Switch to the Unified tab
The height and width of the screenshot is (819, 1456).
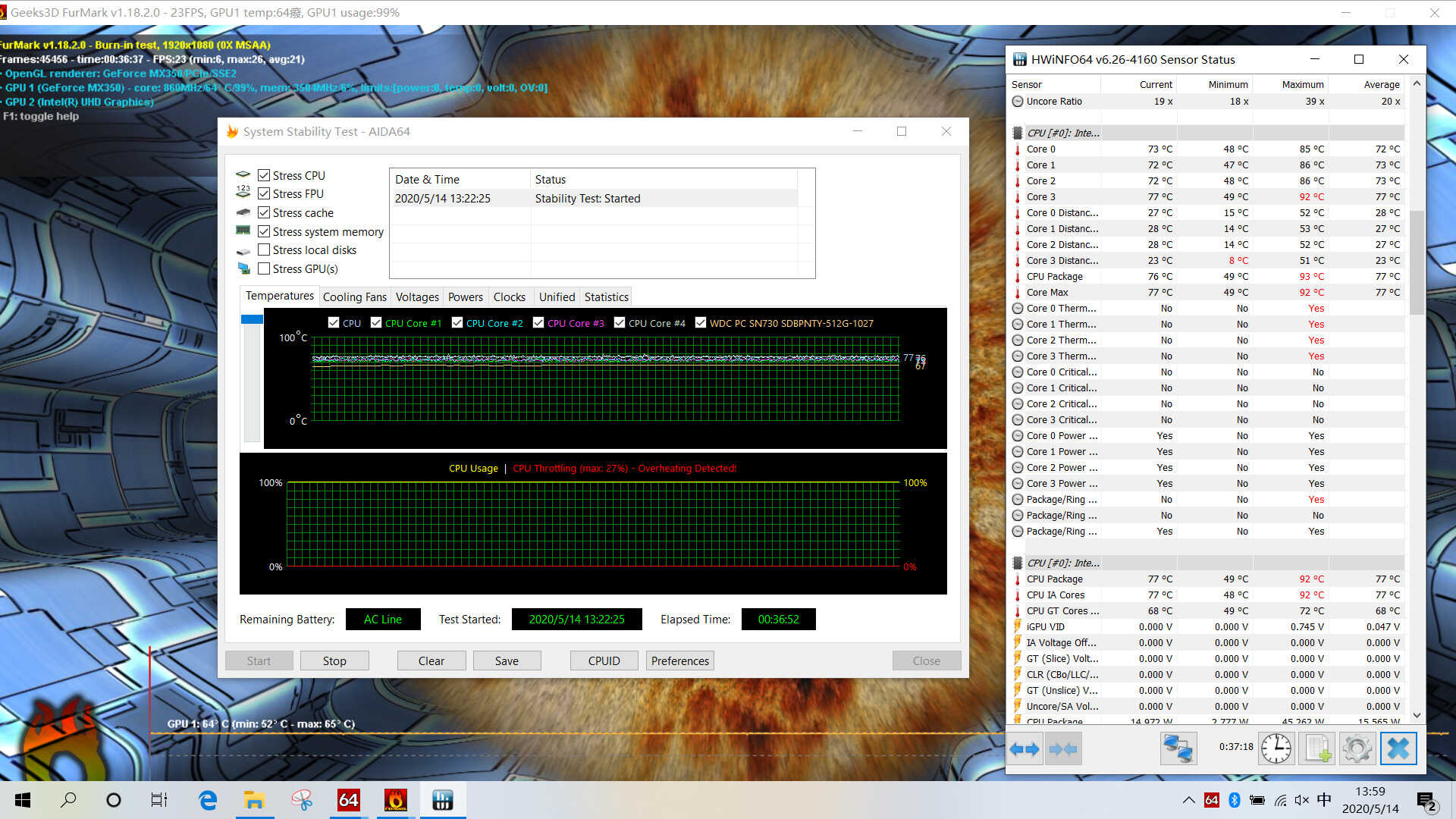click(557, 297)
